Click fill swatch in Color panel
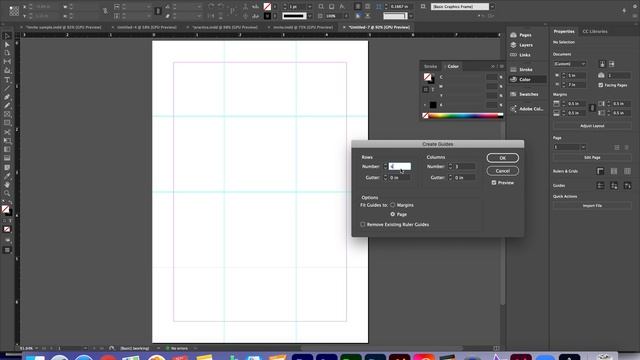The width and height of the screenshot is (640, 360). tap(427, 77)
